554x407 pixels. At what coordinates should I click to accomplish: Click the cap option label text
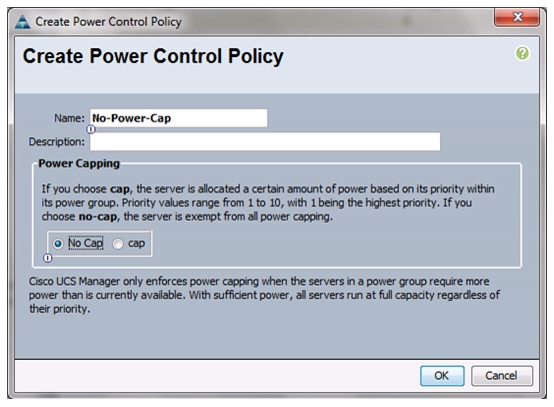[x=136, y=243]
